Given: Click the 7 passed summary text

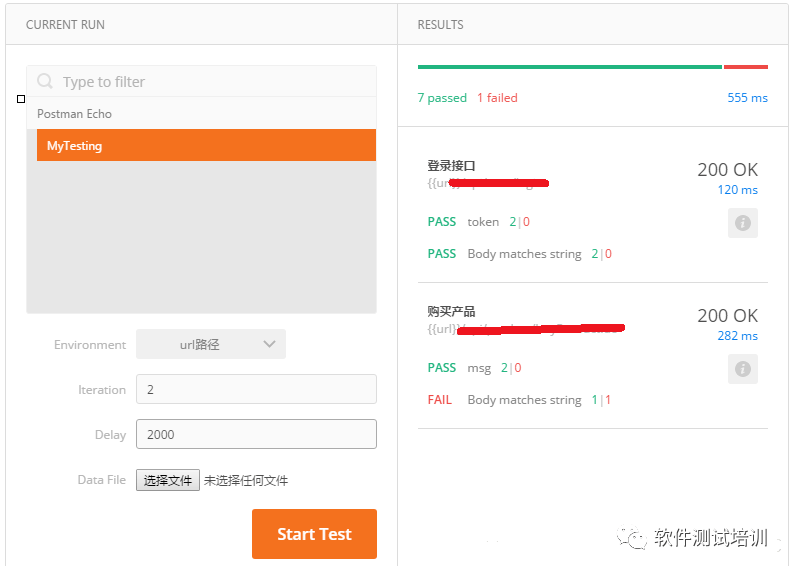Looking at the screenshot, I should tap(442, 98).
